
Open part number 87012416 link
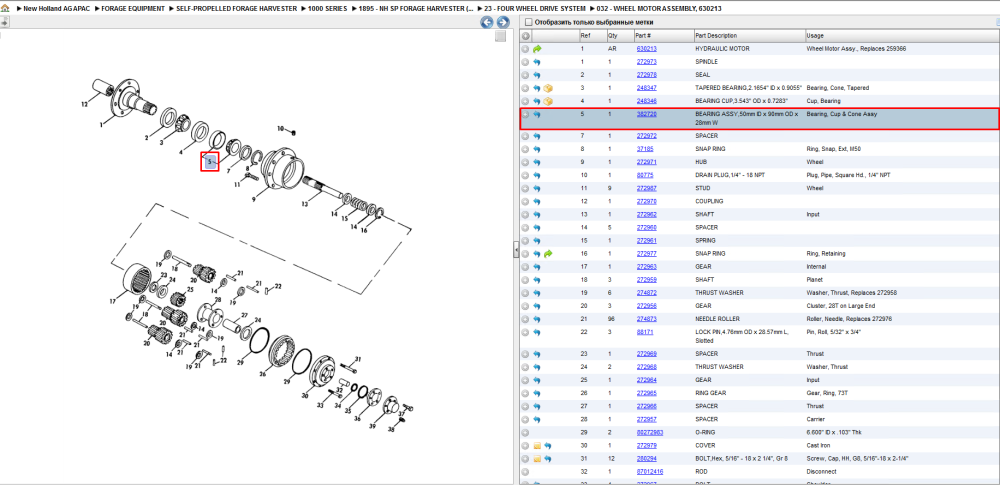(x=649, y=472)
